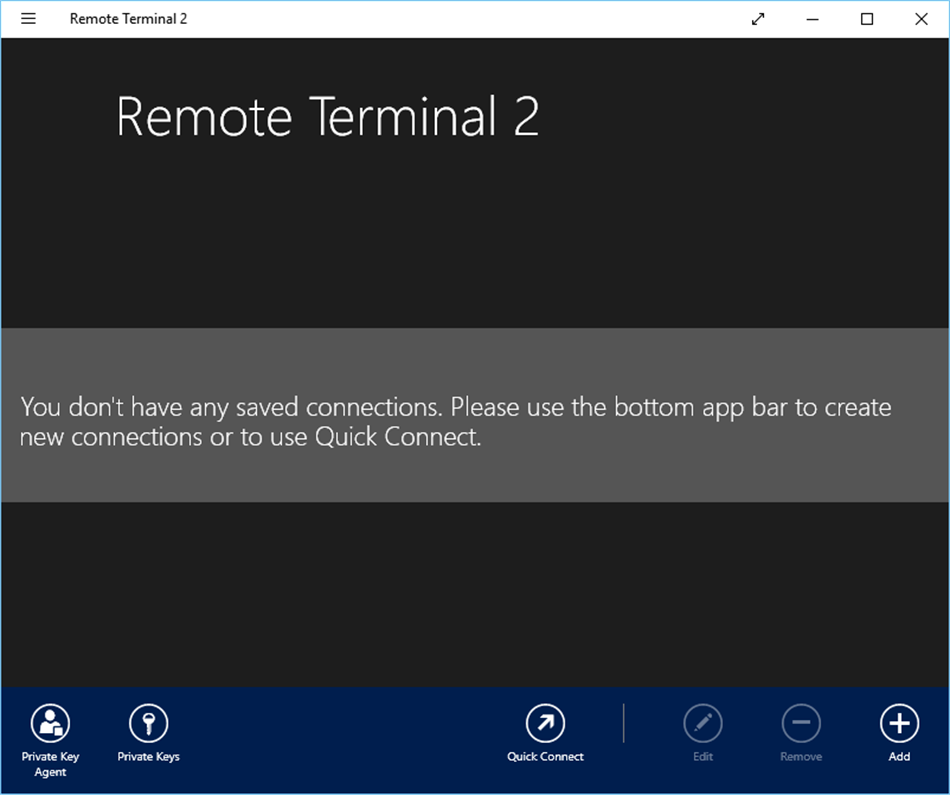The image size is (950, 795).
Task: Click the Remote Terminal 2 title text
Action: (128, 18)
